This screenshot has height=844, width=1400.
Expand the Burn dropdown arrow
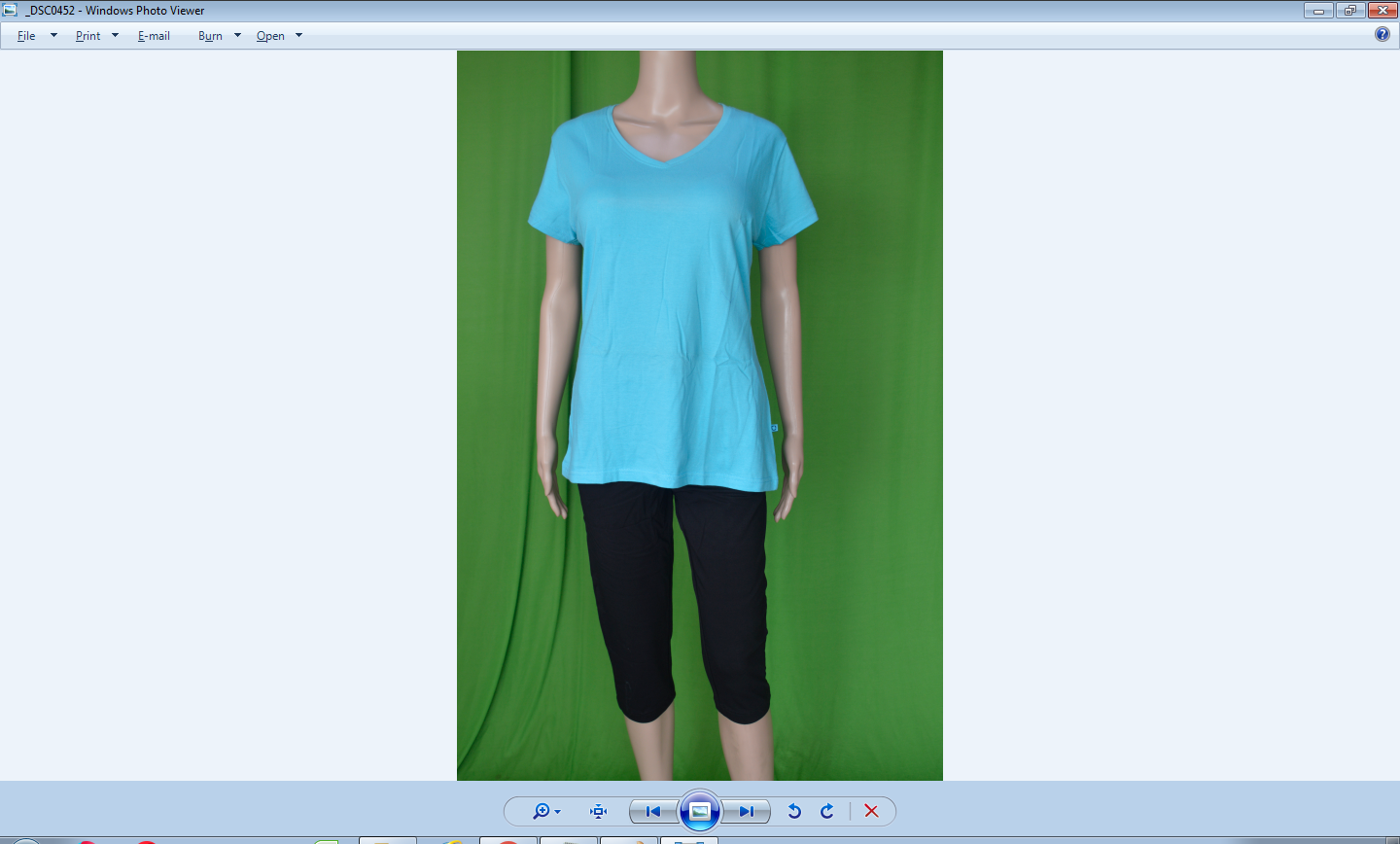click(x=237, y=36)
